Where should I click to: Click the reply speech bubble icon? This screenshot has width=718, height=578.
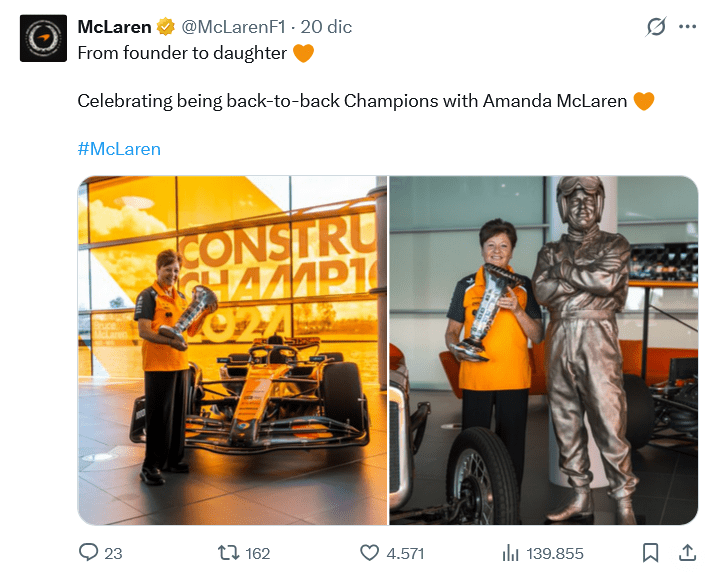point(88,552)
